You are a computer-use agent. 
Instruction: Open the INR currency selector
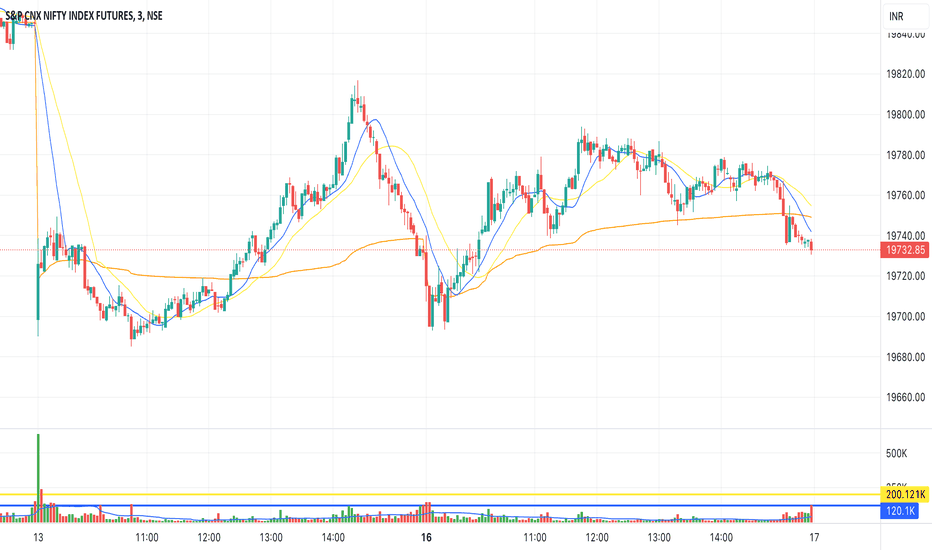point(906,16)
